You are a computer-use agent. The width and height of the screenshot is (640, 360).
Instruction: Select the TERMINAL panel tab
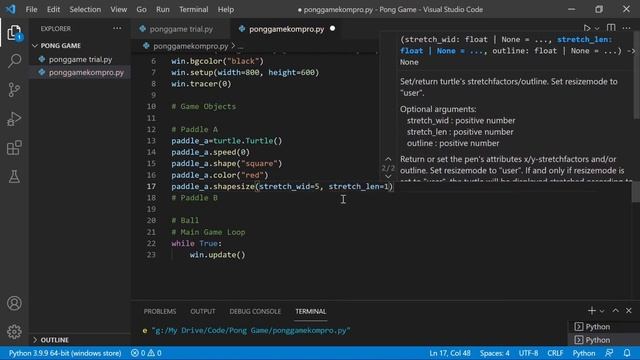click(311, 311)
